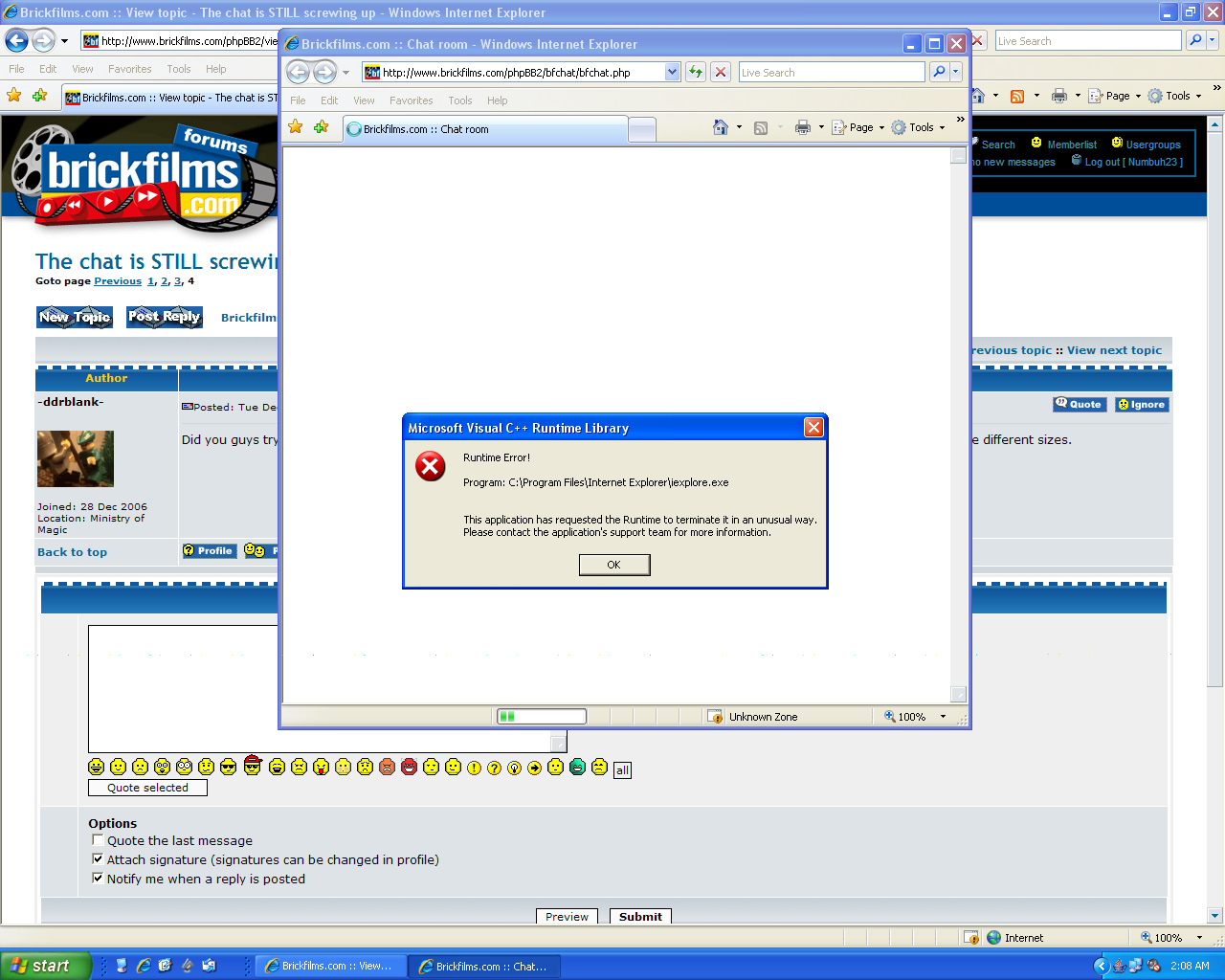This screenshot has height=980, width=1225.
Task: Click the Print icon in Chat room window
Action: 803,127
